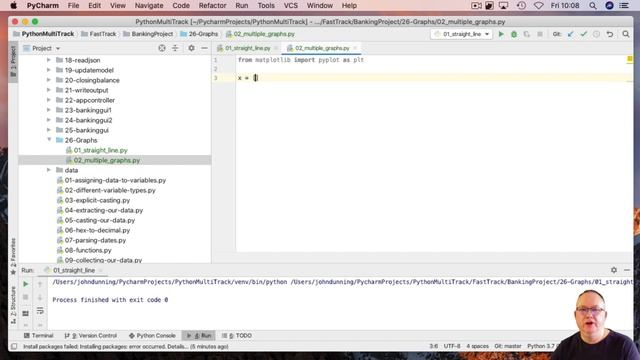This screenshot has width=640, height=360.
Task: Click 4 spaces indent setting in status bar
Action: [477, 346]
